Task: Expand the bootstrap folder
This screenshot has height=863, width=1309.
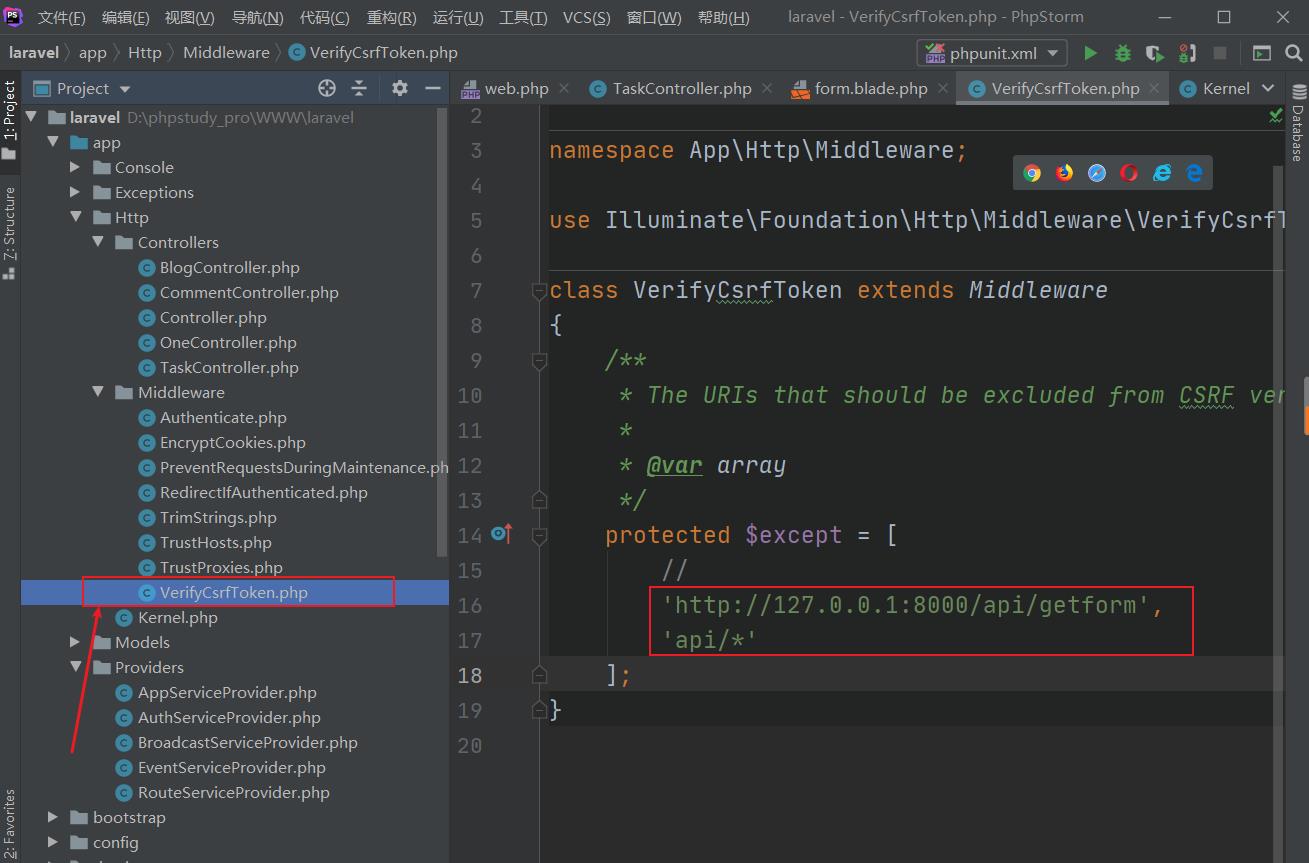Action: tap(53, 817)
